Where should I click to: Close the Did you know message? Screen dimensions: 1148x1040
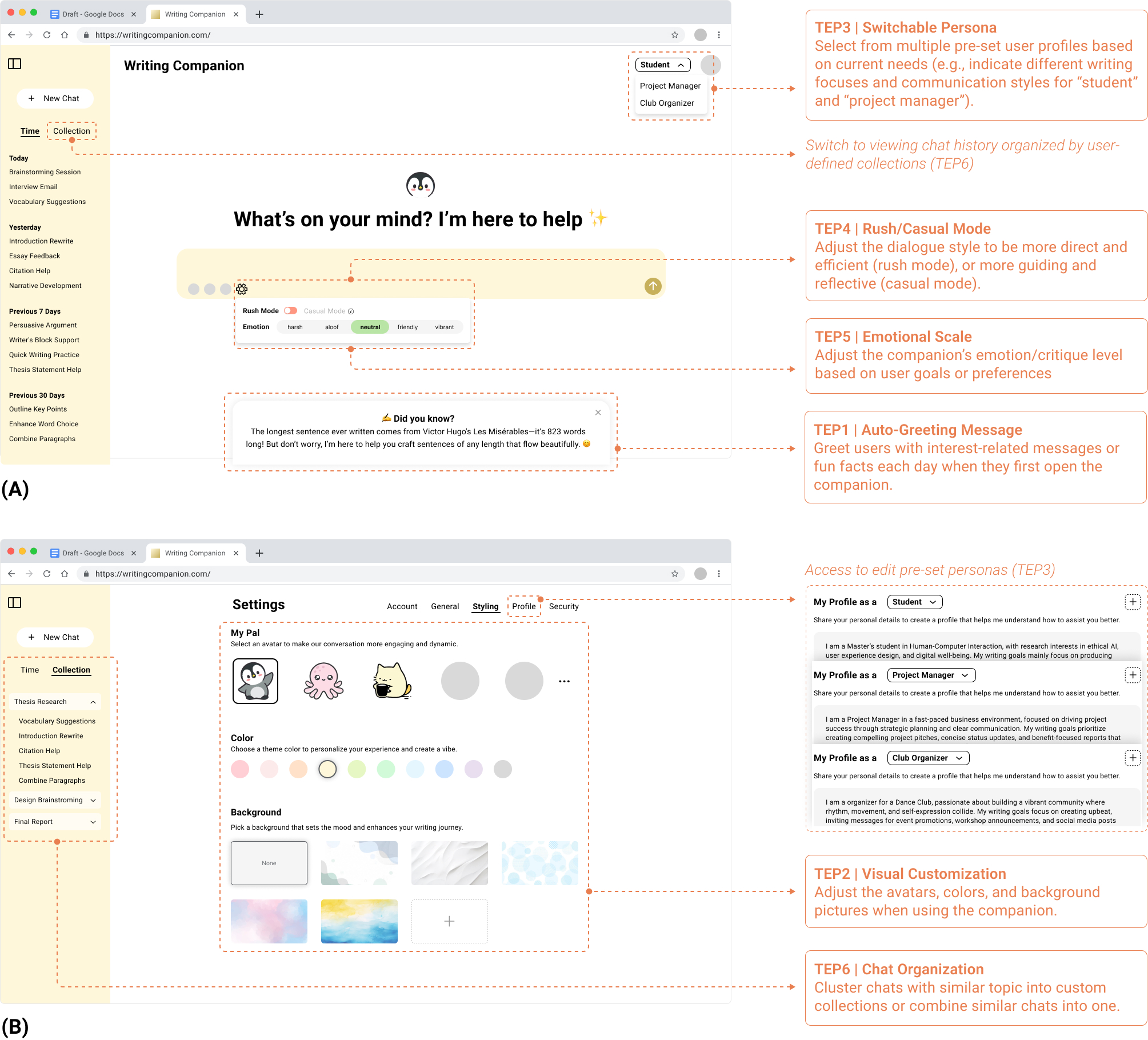tap(598, 413)
